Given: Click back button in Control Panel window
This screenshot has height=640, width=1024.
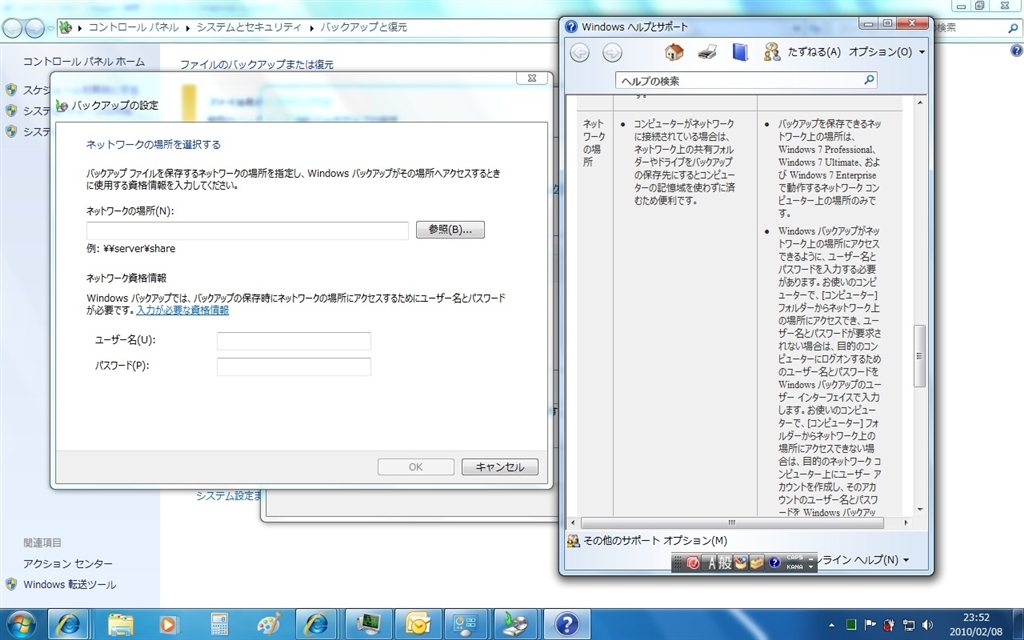Looking at the screenshot, I should pyautogui.click(x=12, y=28).
